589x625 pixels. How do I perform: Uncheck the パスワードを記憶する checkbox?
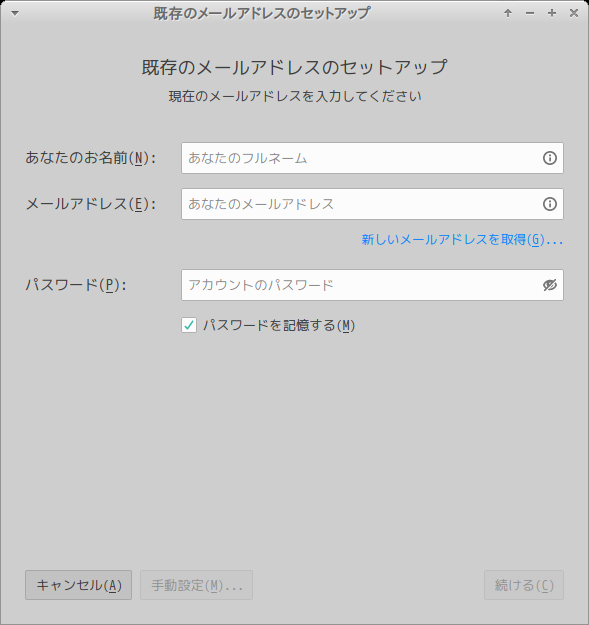pos(189,325)
